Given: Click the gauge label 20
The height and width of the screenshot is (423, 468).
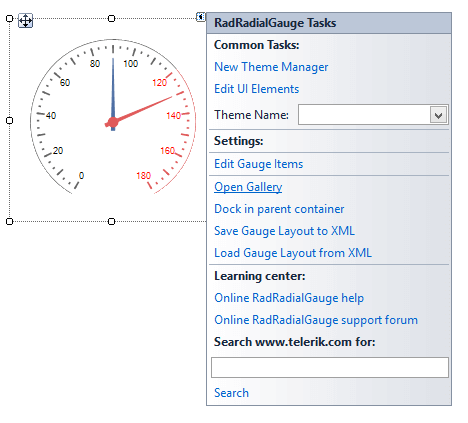Looking at the screenshot, I should [x=58, y=151].
